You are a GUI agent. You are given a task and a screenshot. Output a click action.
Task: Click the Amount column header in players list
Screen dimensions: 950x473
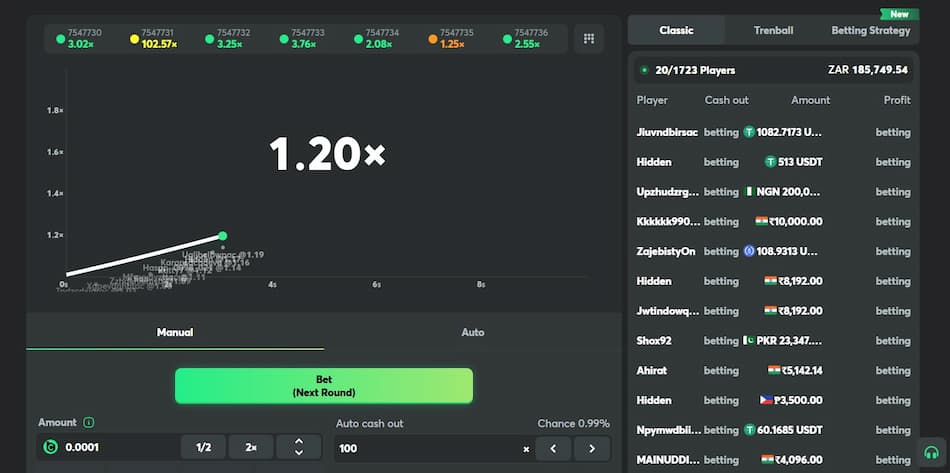point(811,100)
